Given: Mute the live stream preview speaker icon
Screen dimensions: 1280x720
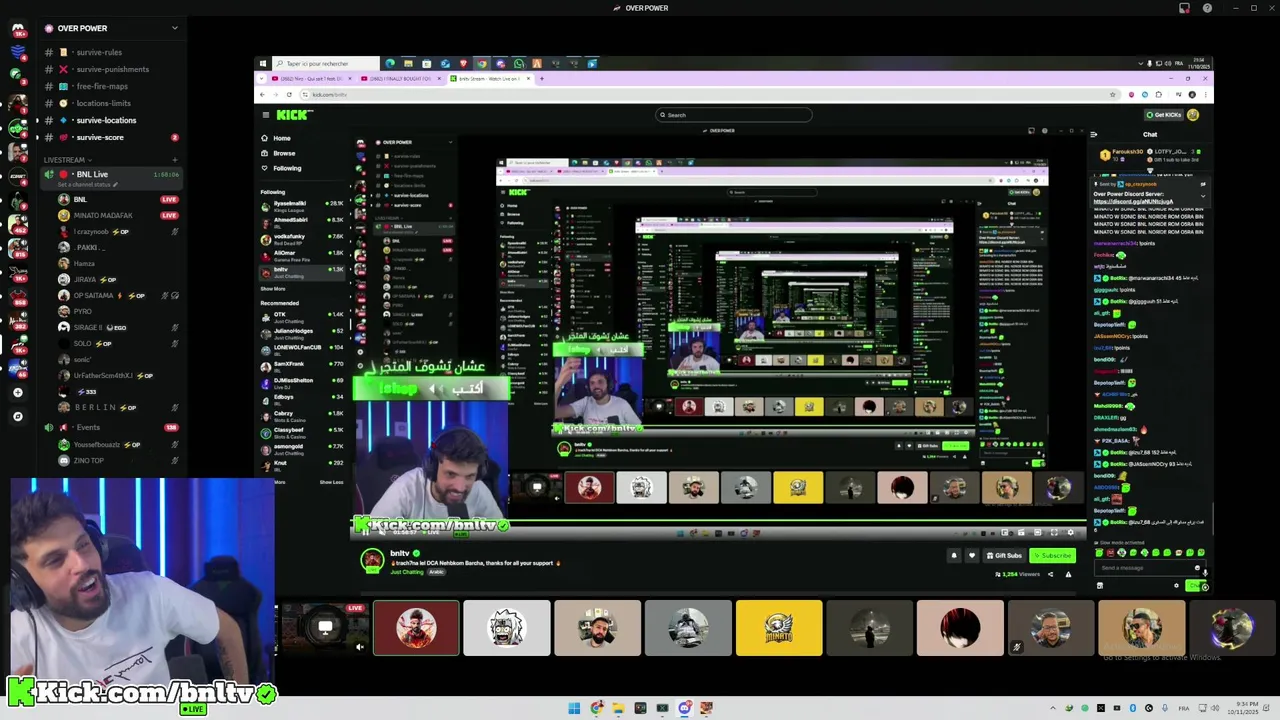Looking at the screenshot, I should [360, 647].
